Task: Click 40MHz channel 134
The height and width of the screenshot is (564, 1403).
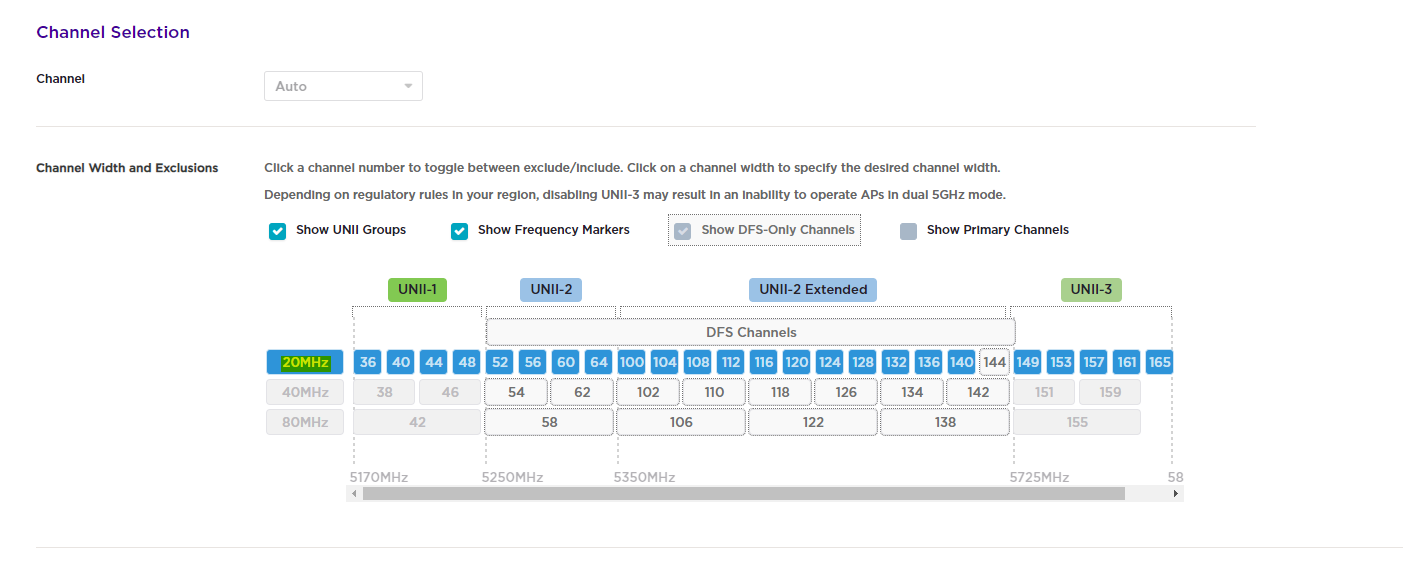Action: (x=912, y=392)
